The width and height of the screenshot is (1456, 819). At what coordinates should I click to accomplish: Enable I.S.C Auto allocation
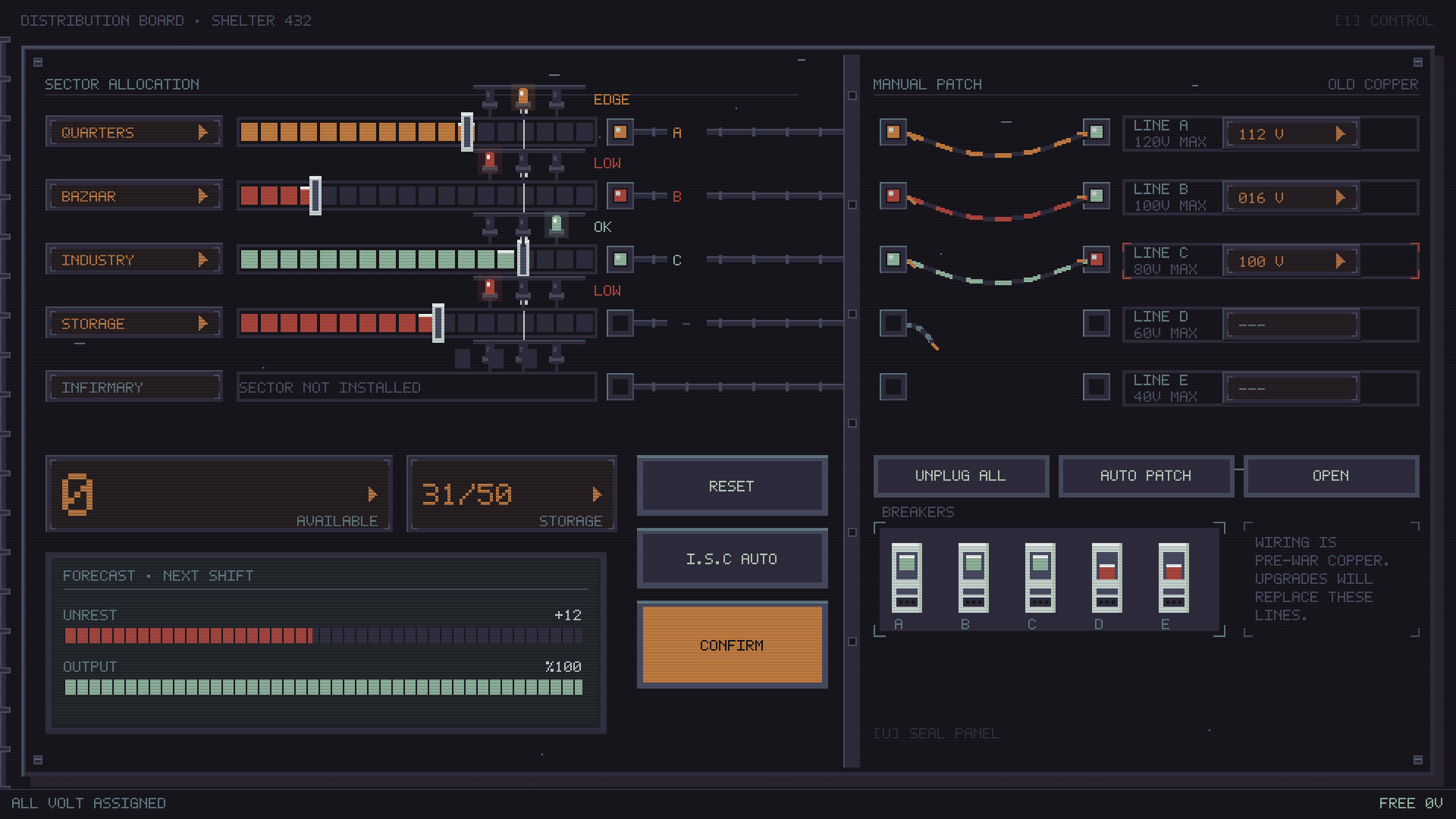[x=732, y=559]
